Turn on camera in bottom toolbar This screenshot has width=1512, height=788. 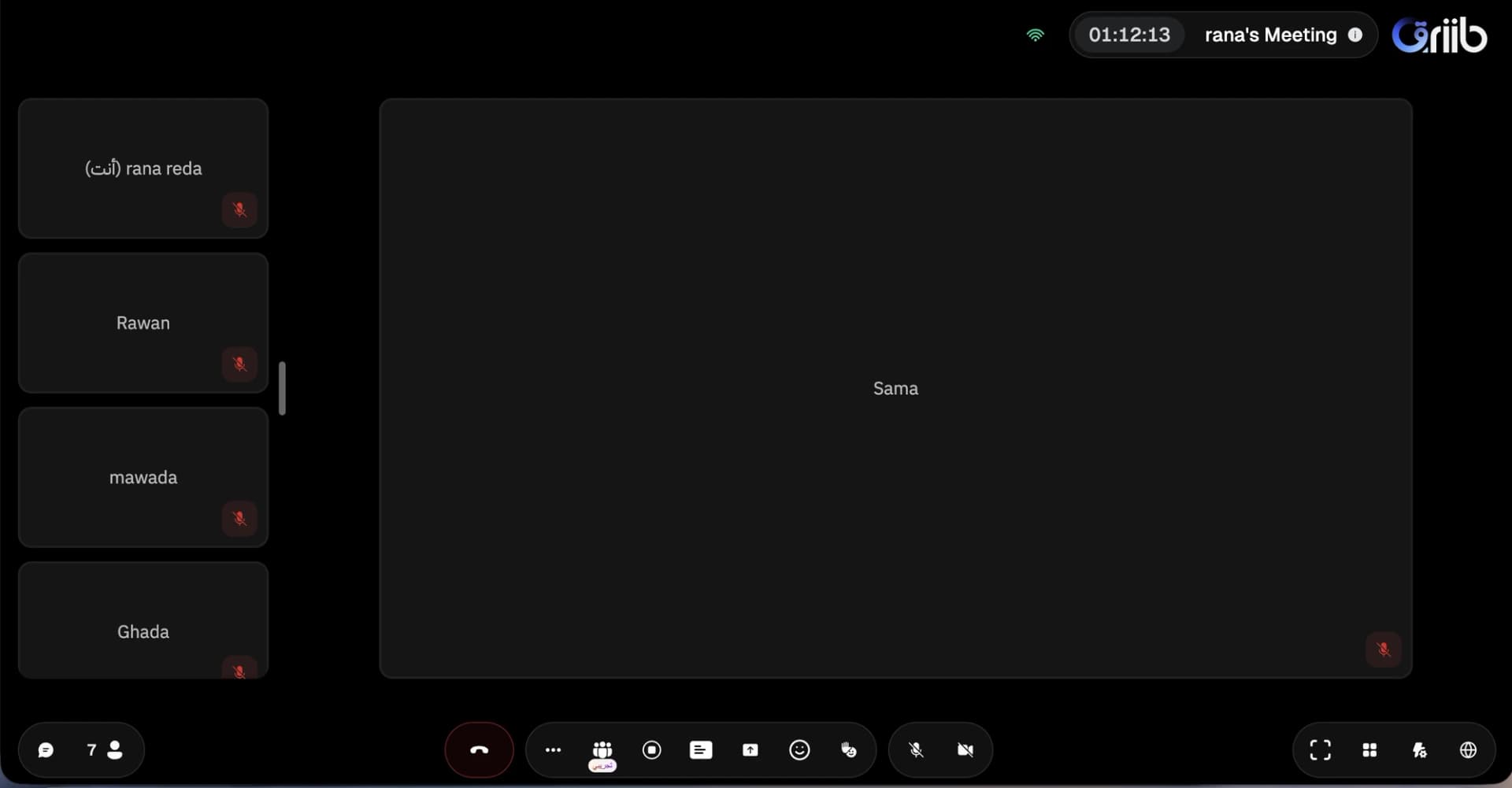pyautogui.click(x=965, y=749)
